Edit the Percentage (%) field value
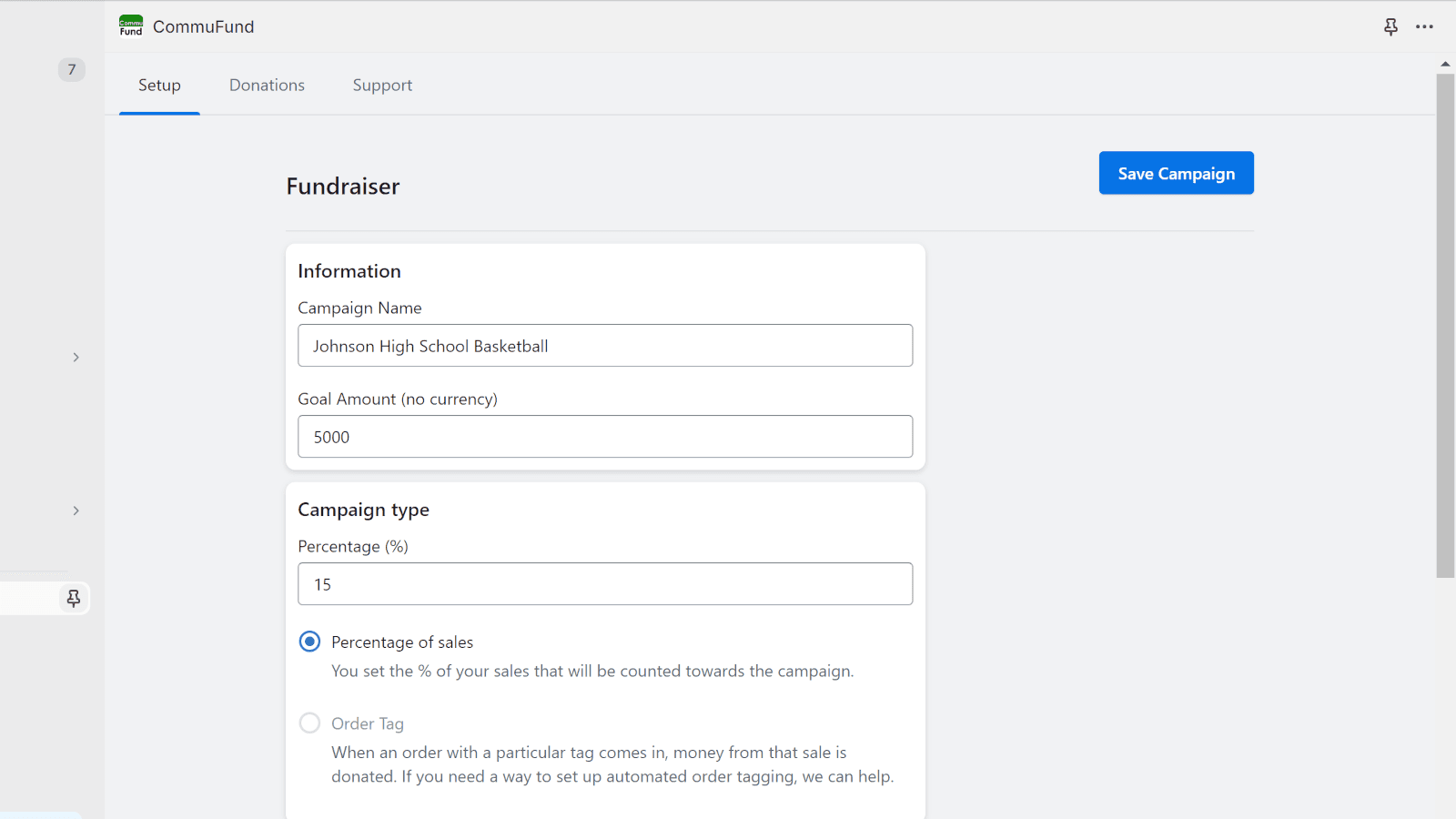This screenshot has height=819, width=1456. click(x=605, y=584)
